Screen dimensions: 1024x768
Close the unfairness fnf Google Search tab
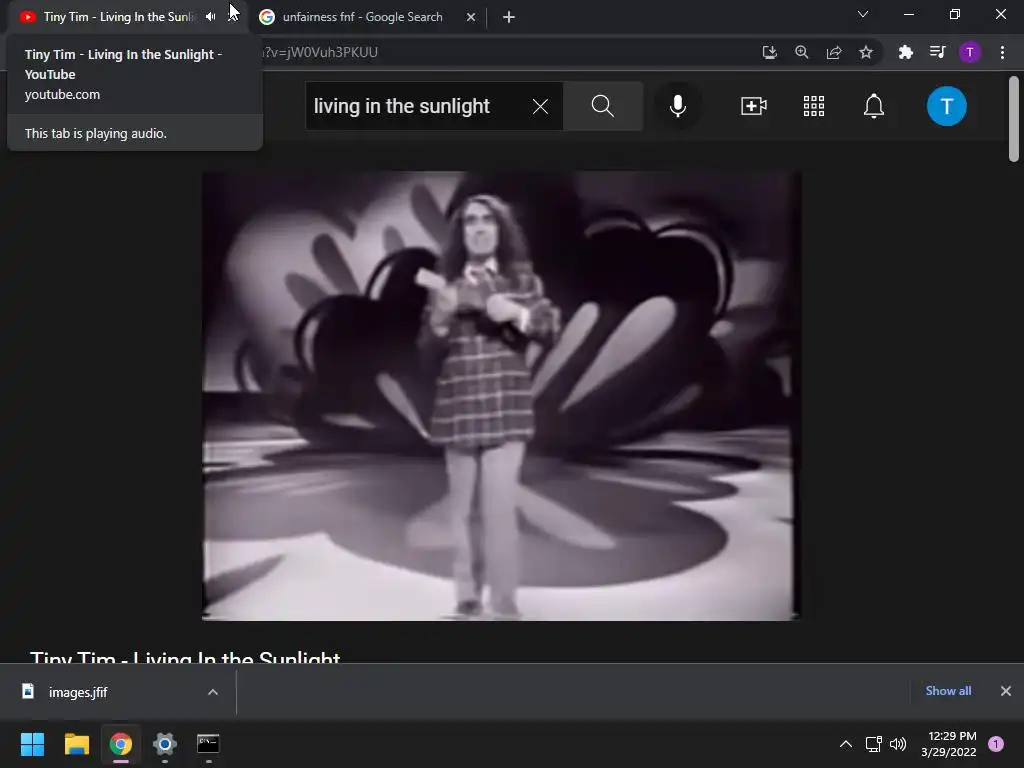point(471,17)
